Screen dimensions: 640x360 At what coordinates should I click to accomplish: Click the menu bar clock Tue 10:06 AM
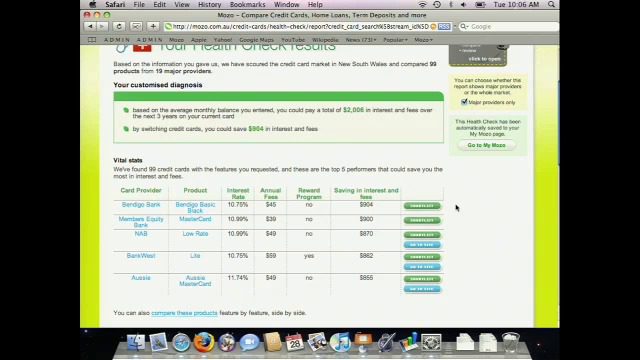(516, 4)
